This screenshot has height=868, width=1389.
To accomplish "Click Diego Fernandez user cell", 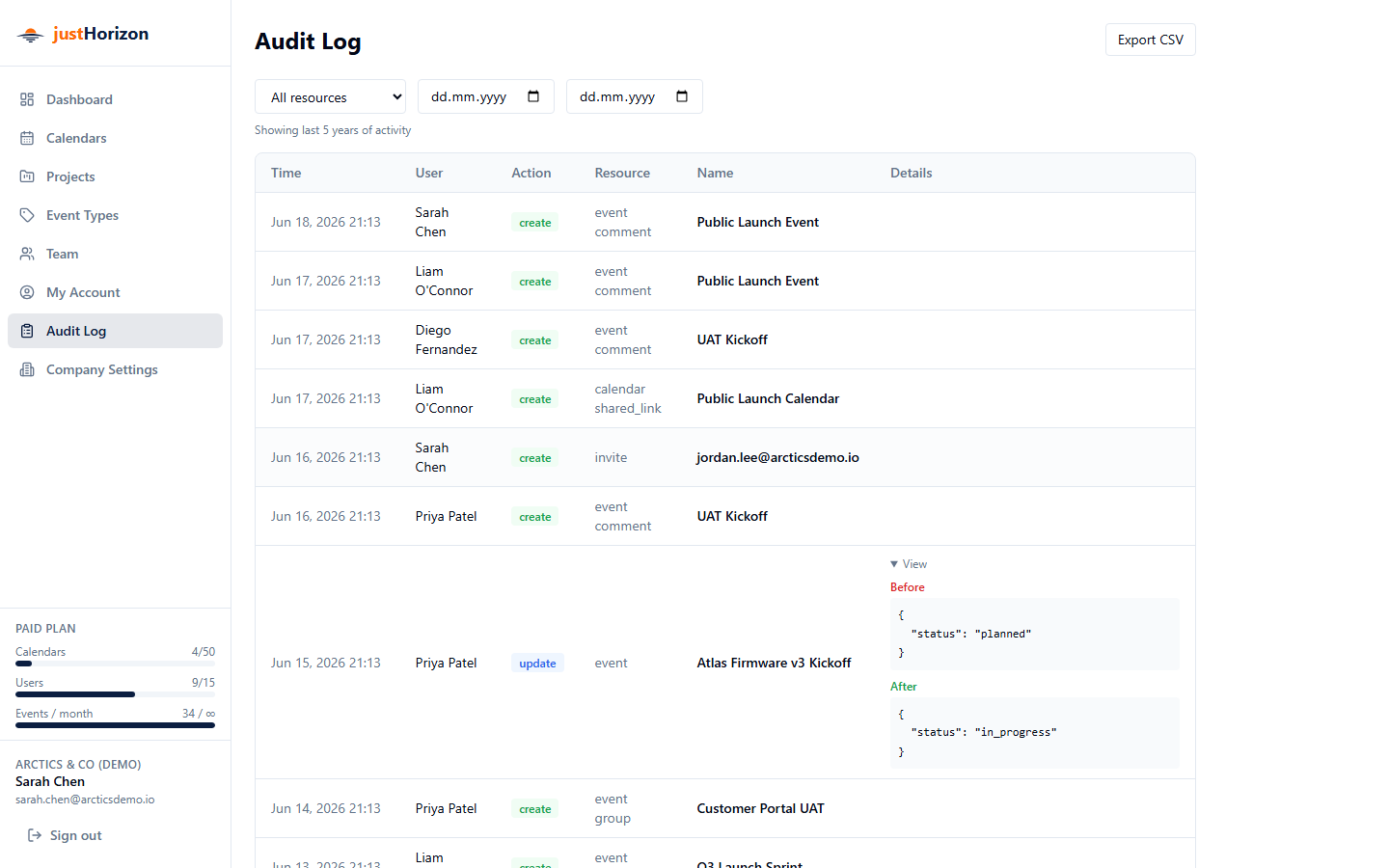I will point(446,339).
